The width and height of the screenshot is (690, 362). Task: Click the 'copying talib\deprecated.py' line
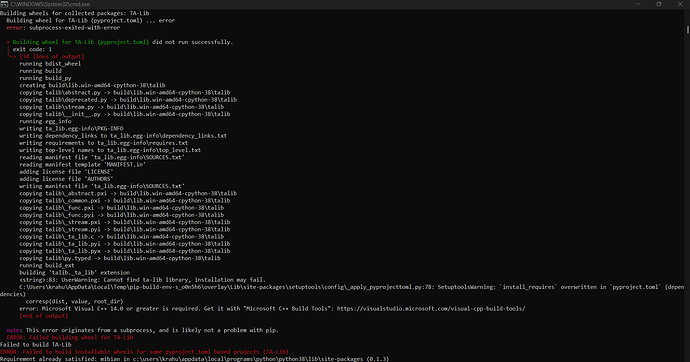128,100
